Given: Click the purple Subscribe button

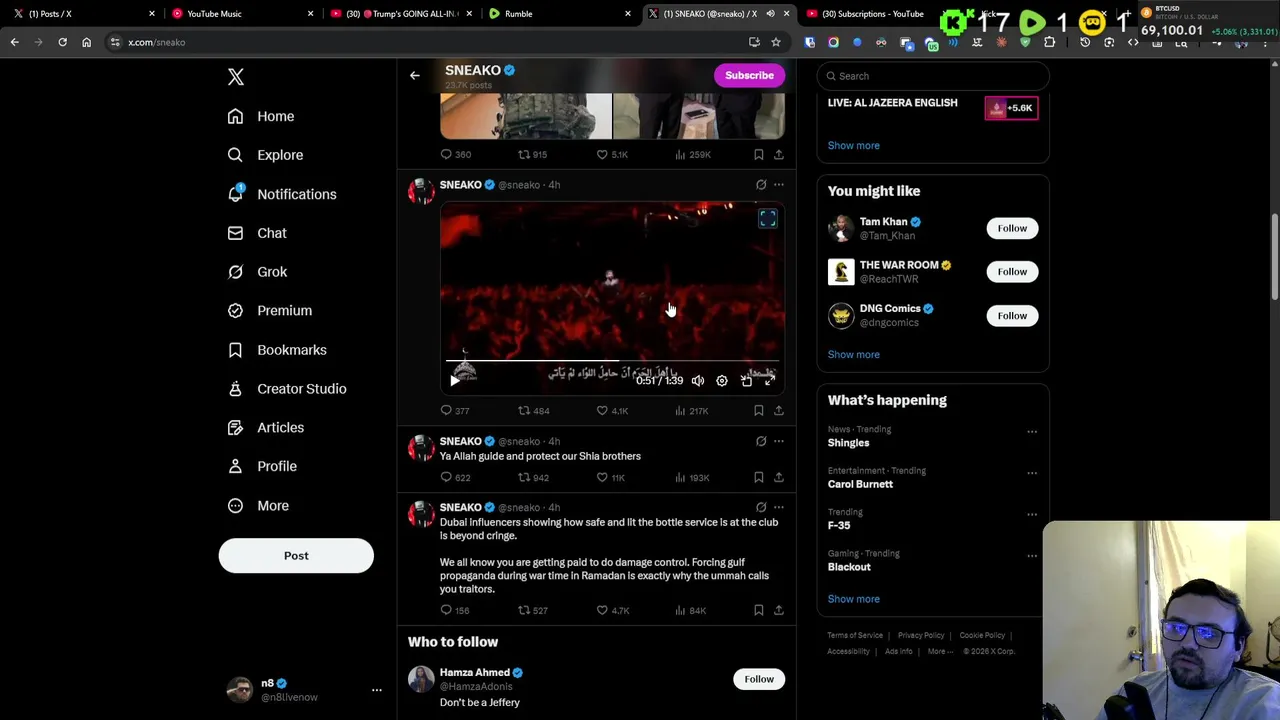Looking at the screenshot, I should click(x=749, y=75).
